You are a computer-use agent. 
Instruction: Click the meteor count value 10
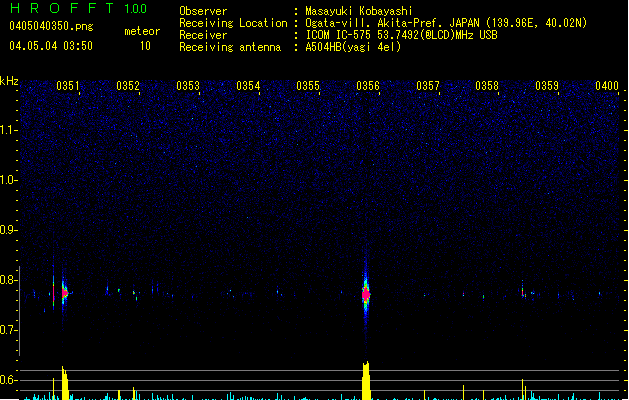pos(146,46)
